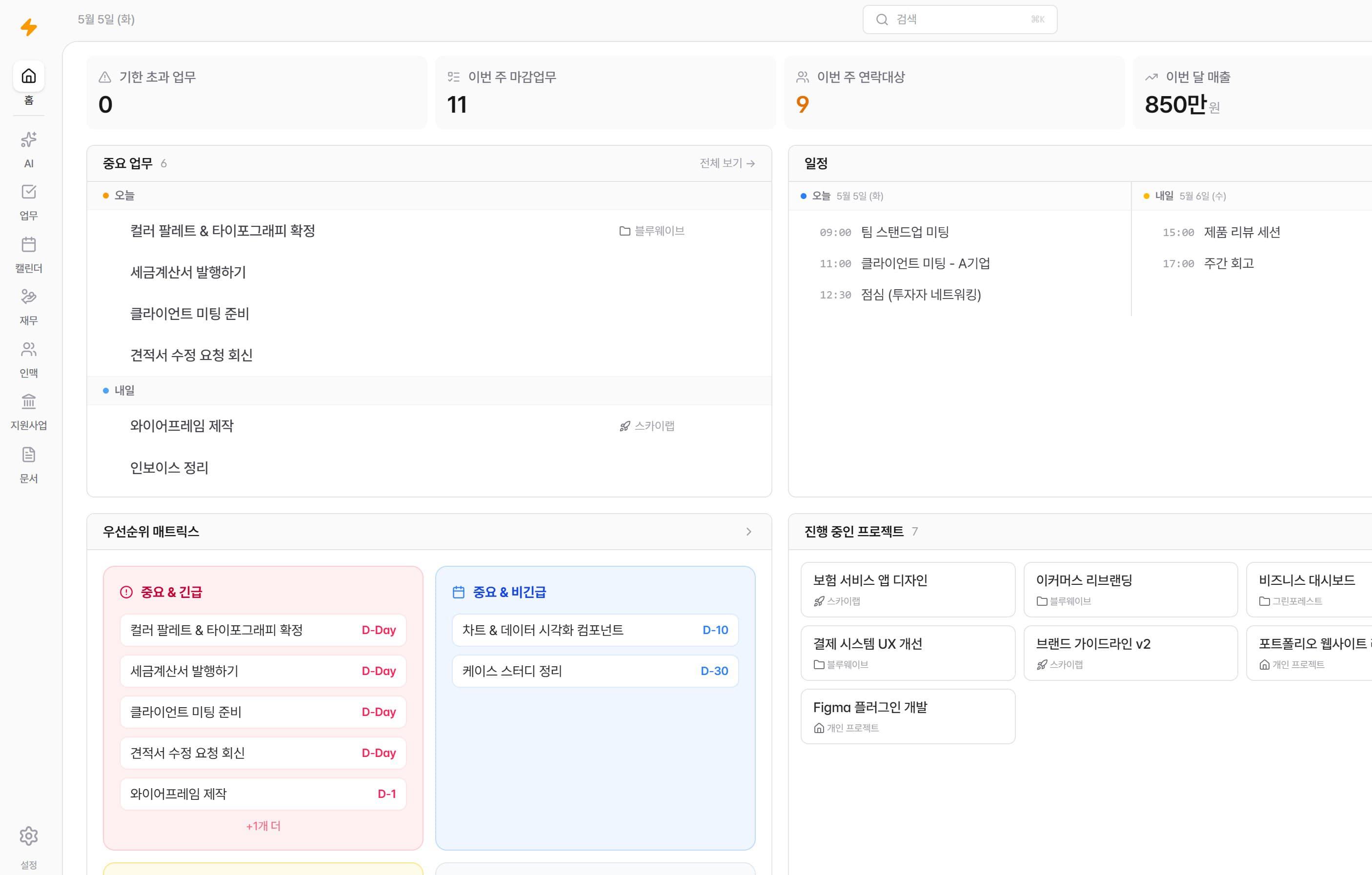The image size is (1372, 875).
Task: Select 홈 in the sidebar navigation
Action: (x=28, y=84)
